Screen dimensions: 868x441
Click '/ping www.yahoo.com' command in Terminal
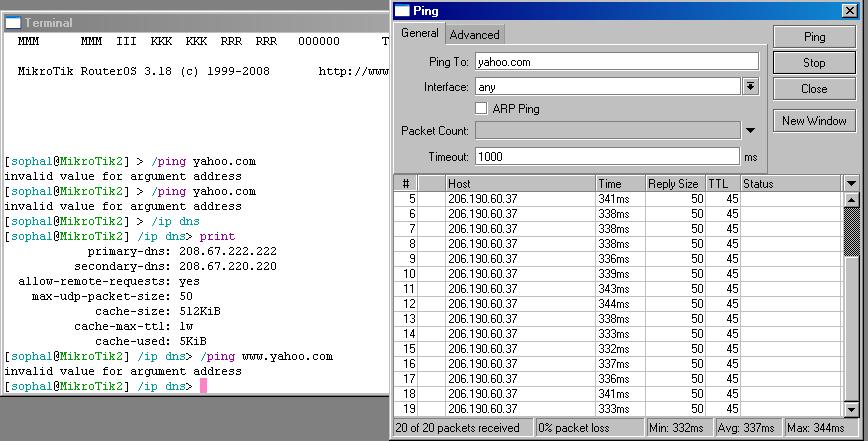pos(266,356)
